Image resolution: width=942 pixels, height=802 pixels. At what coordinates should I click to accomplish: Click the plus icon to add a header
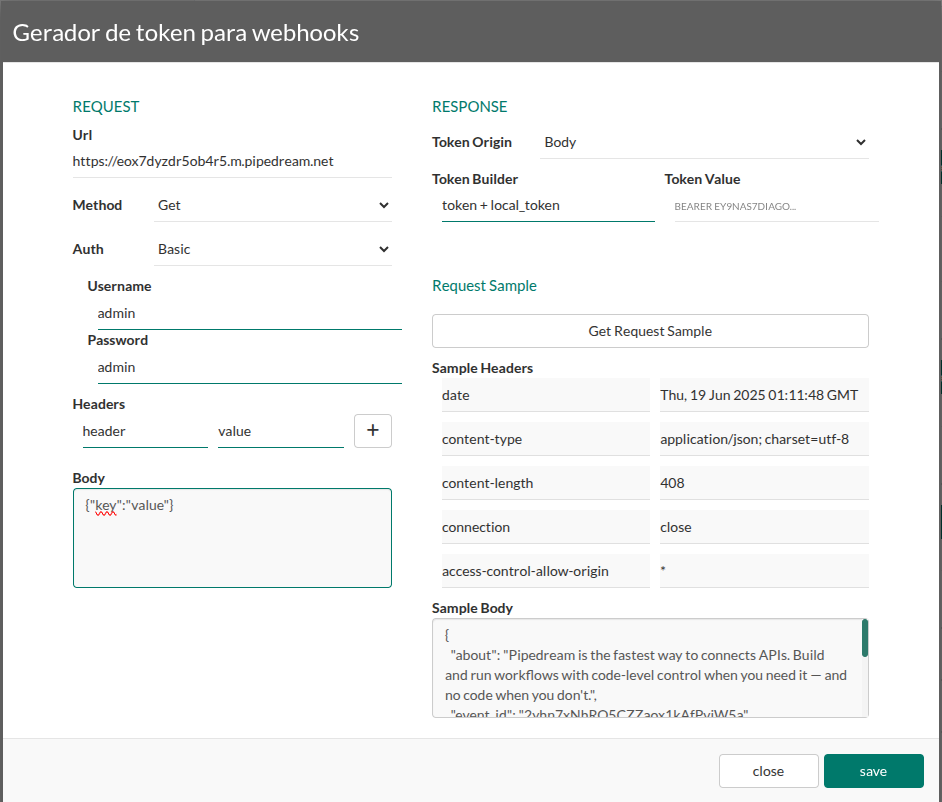[372, 431]
